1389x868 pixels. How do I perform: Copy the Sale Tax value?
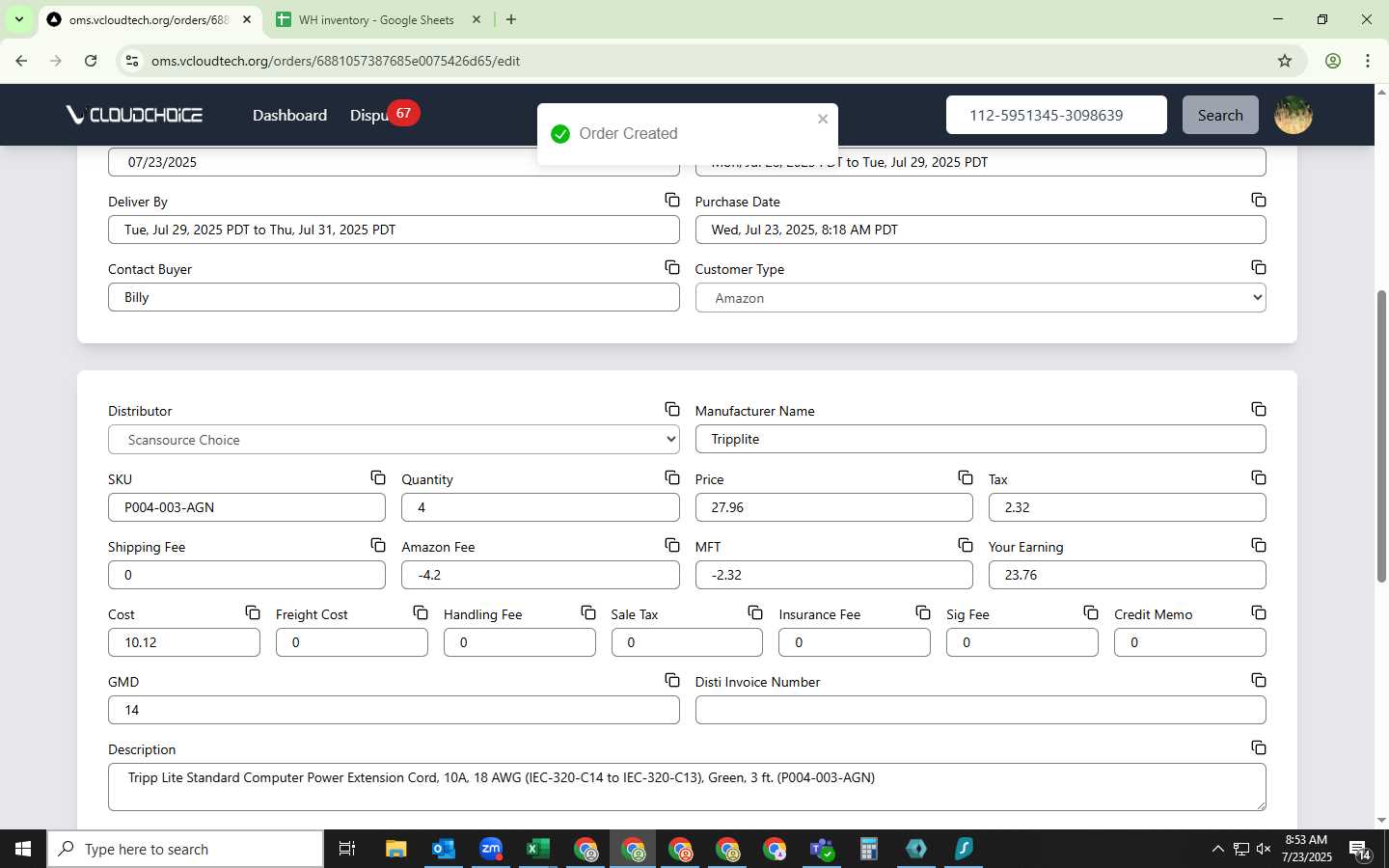coord(755,612)
